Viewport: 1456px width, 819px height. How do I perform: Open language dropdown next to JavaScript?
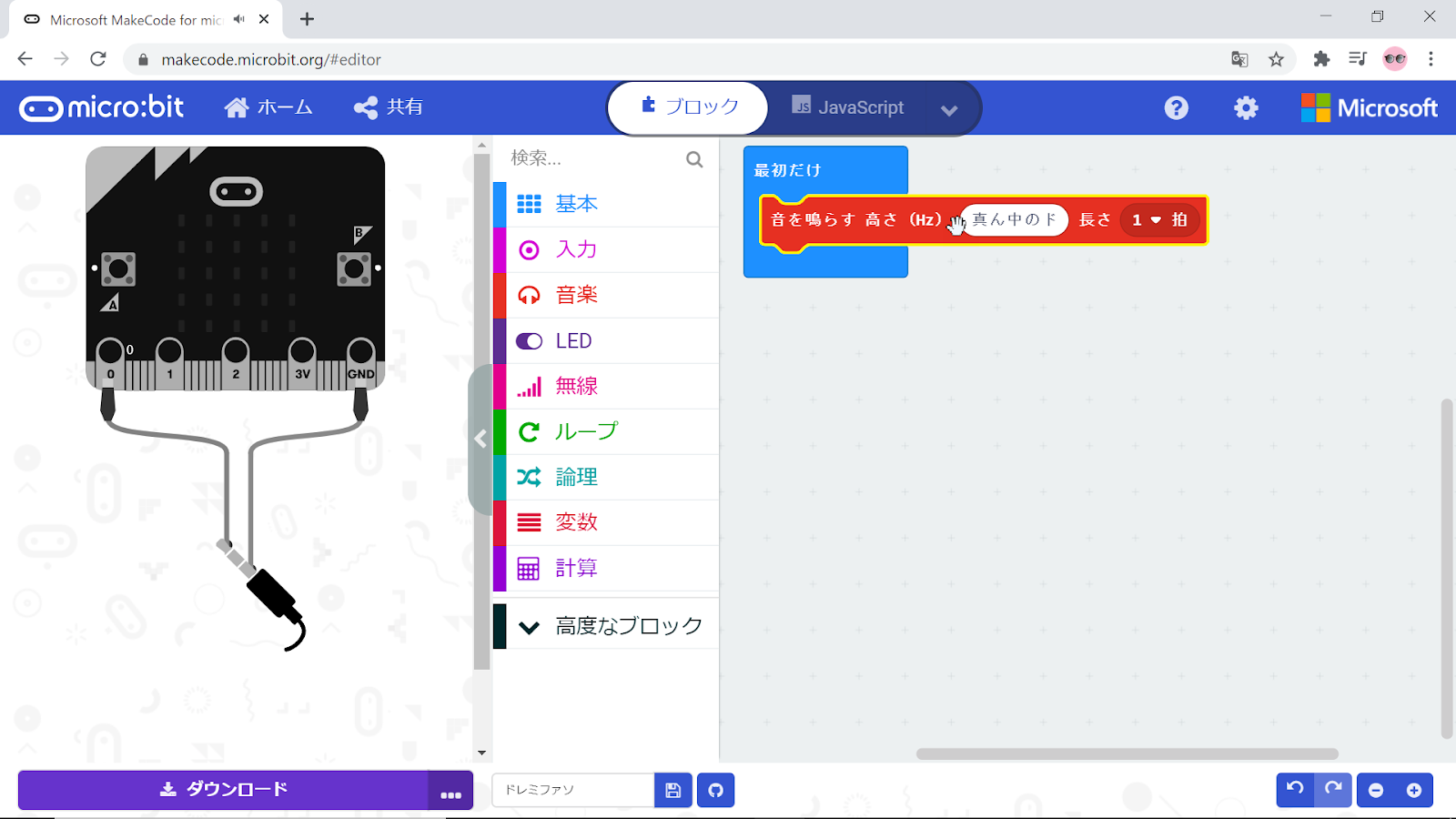(x=949, y=110)
